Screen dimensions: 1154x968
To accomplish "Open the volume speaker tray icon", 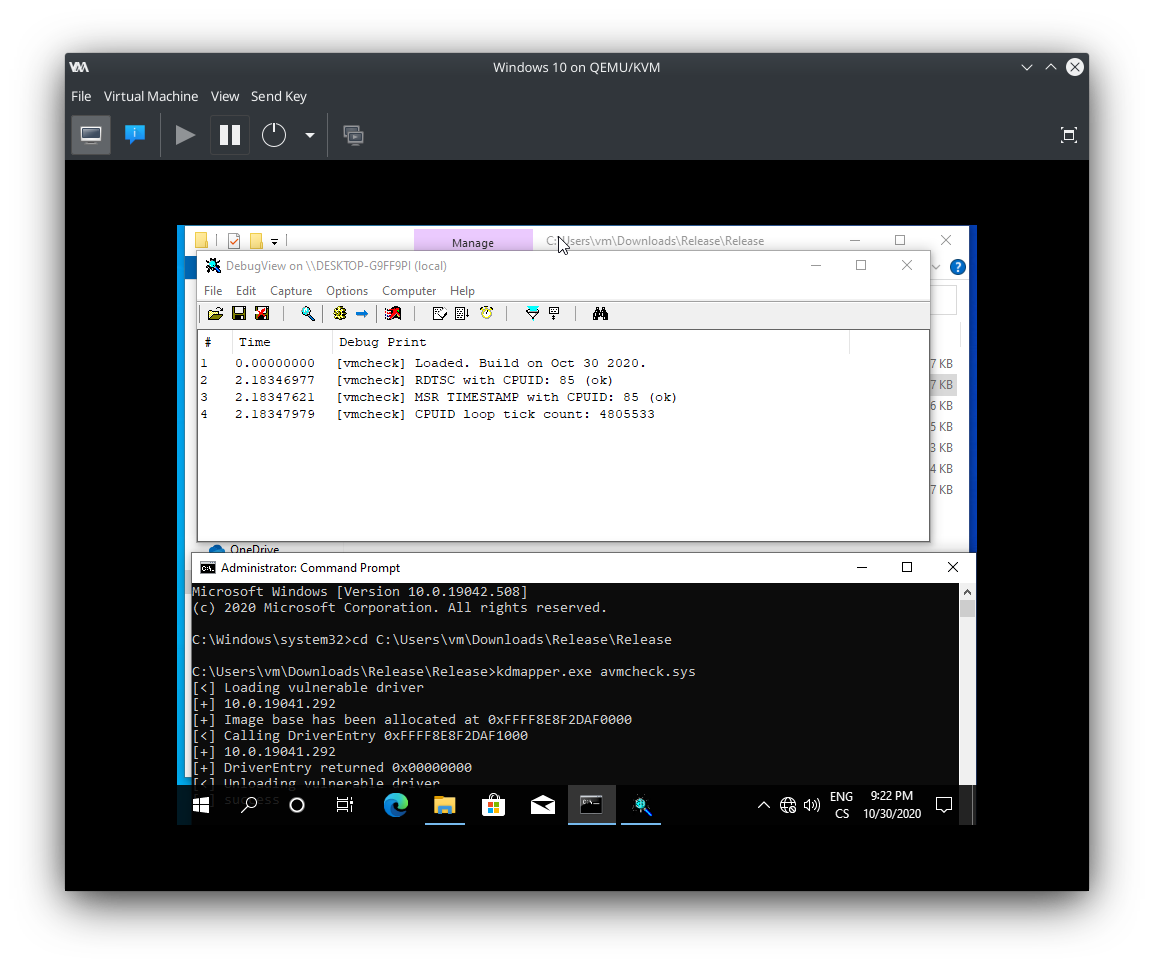I will (x=812, y=805).
